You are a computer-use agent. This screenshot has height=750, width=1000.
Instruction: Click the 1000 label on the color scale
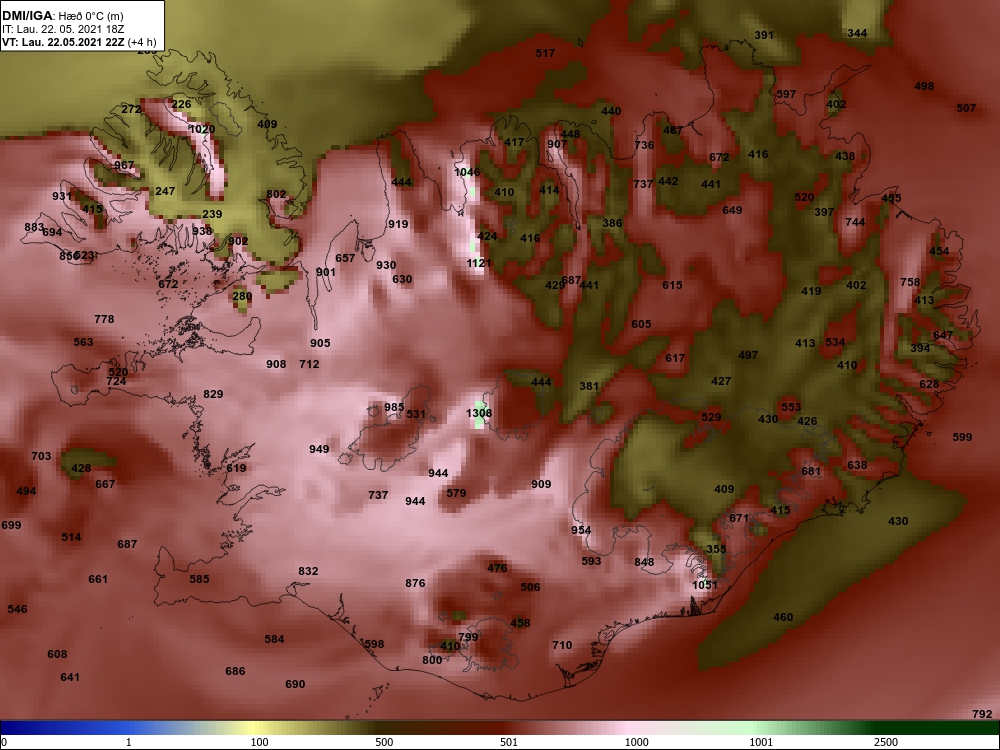637,742
